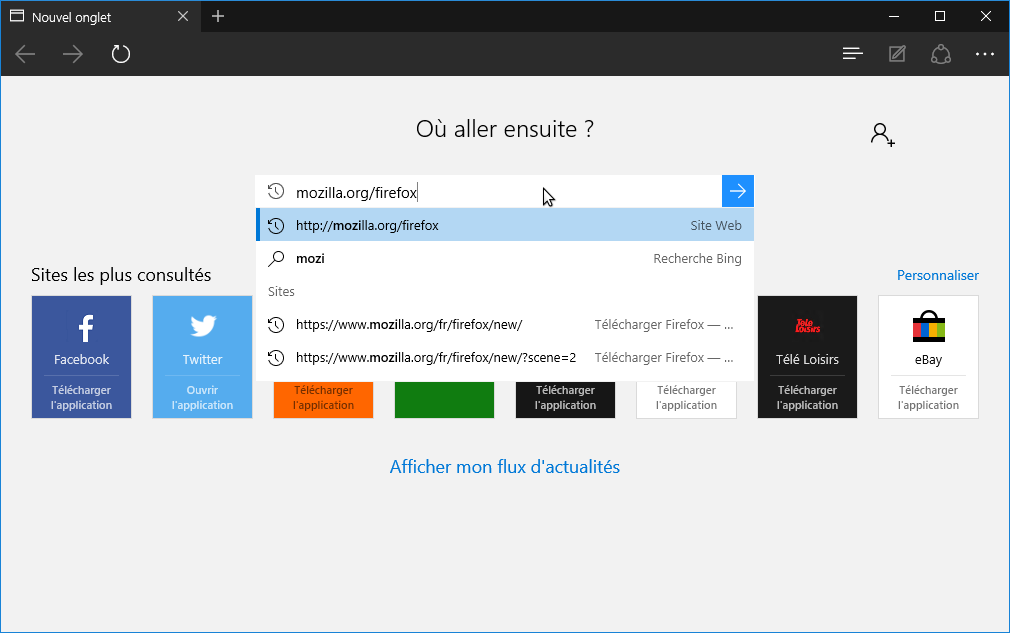This screenshot has height=633, width=1010.
Task: Make a Web Note
Action: (x=896, y=54)
